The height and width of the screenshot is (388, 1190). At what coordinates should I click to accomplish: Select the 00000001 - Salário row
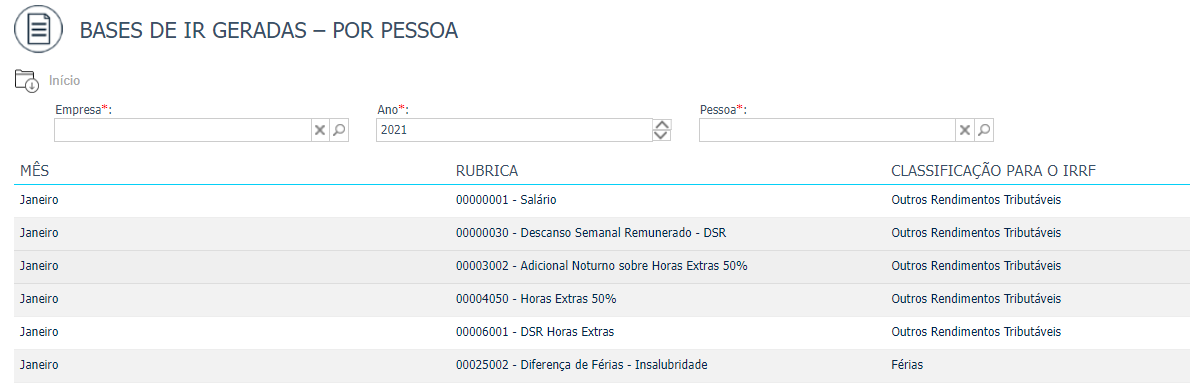pyautogui.click(x=602, y=200)
